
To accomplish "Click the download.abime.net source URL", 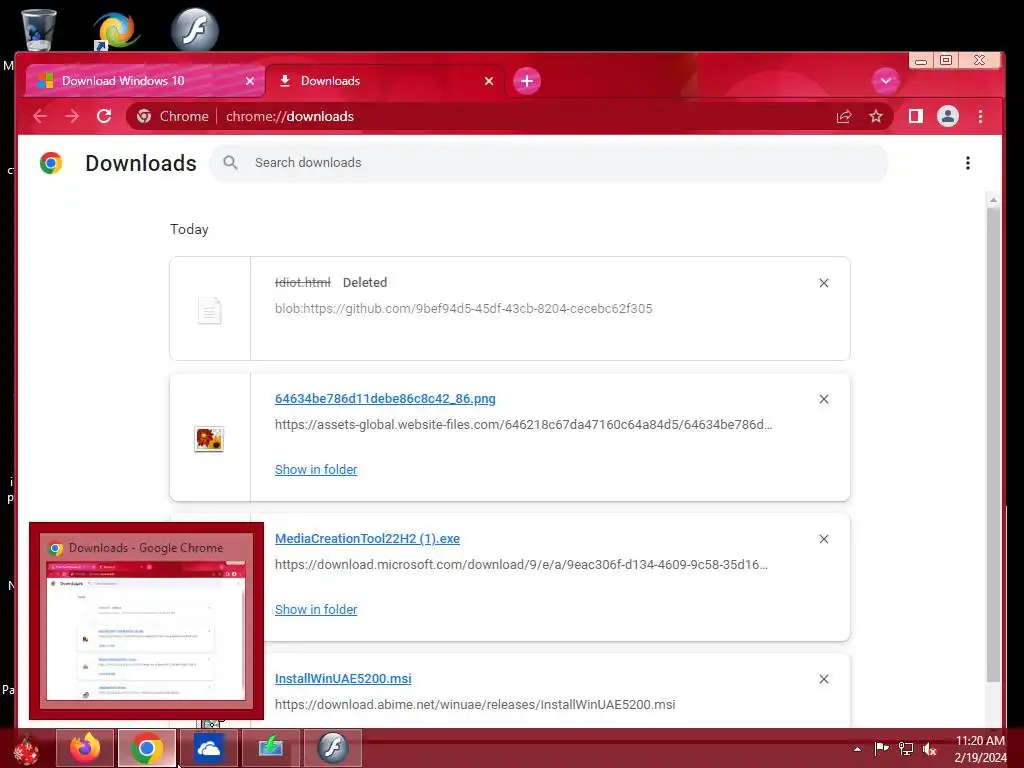I will pos(475,705).
